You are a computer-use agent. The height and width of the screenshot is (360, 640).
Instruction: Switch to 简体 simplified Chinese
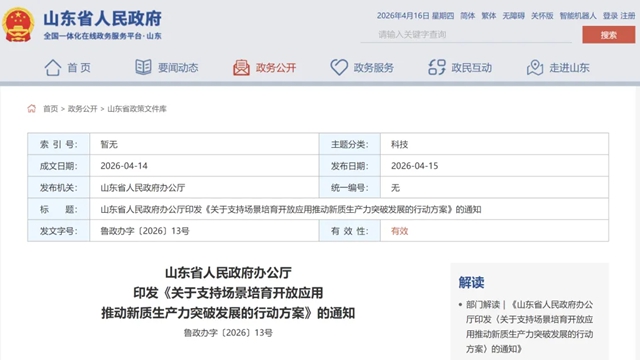pyautogui.click(x=468, y=16)
